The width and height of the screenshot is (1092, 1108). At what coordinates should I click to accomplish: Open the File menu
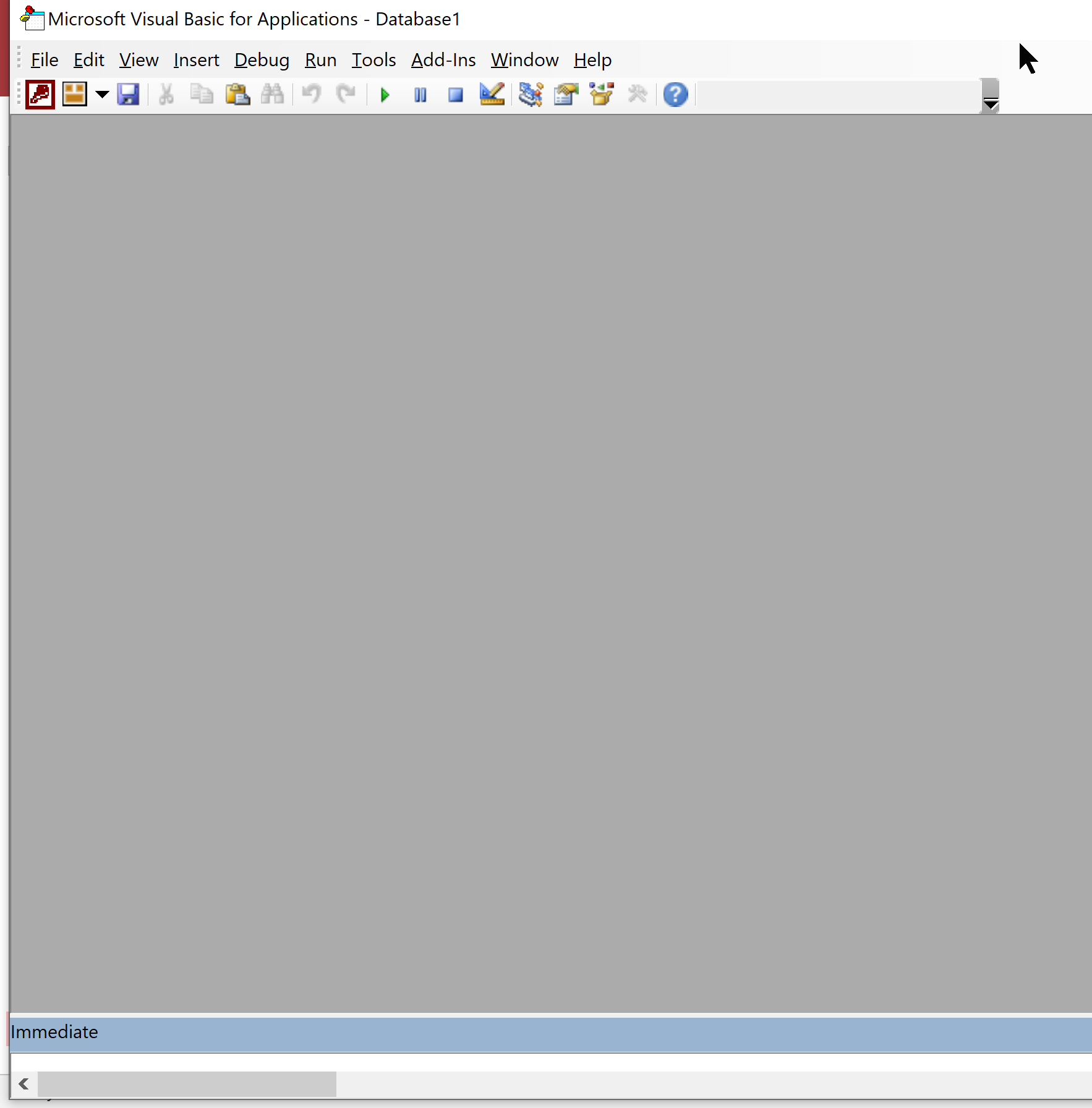pyautogui.click(x=45, y=60)
